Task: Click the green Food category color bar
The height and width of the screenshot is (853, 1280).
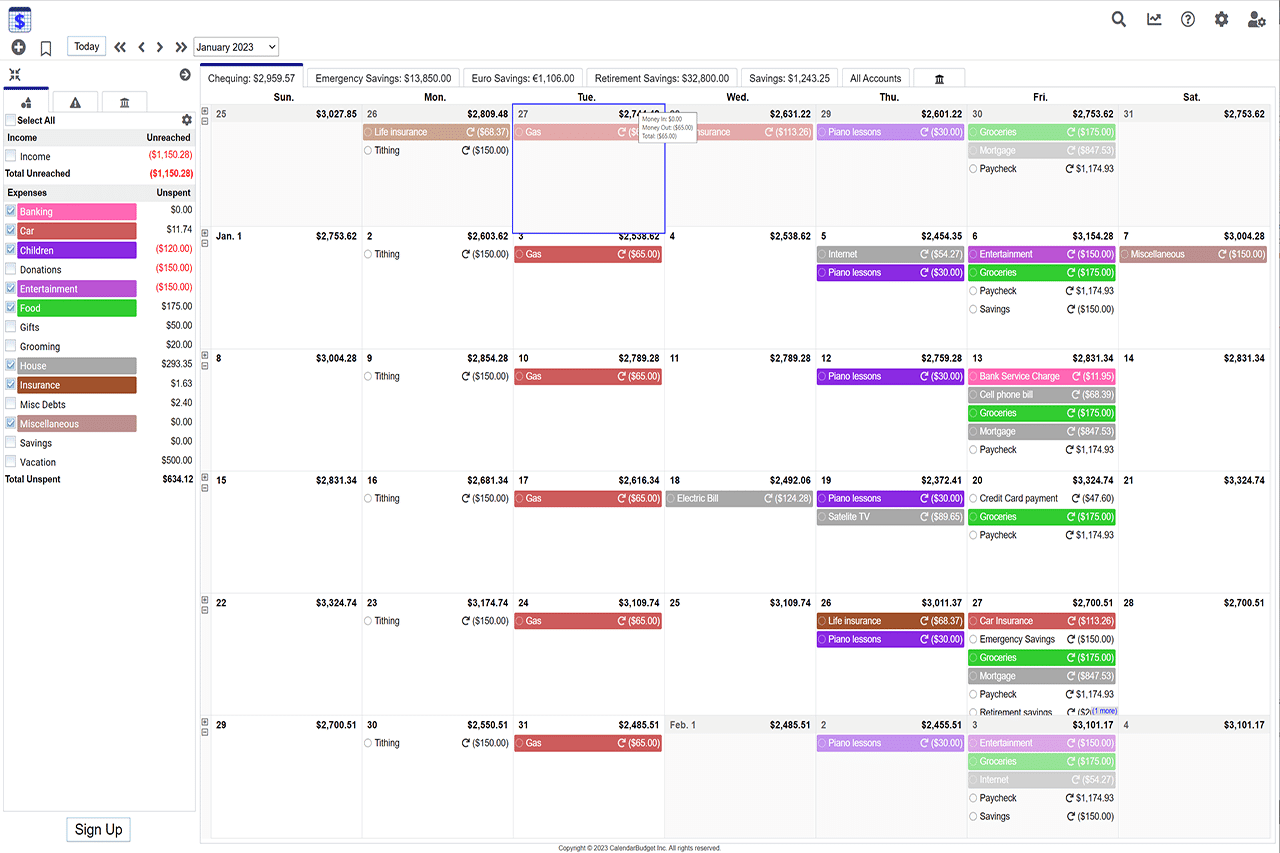Action: [x=77, y=308]
